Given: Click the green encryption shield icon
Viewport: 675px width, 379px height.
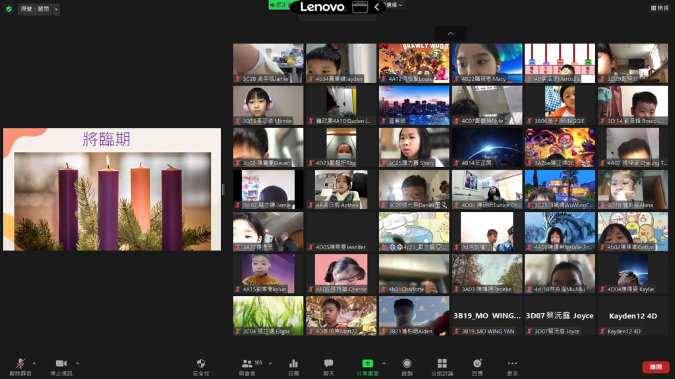Looking at the screenshot, I should tap(9, 9).
